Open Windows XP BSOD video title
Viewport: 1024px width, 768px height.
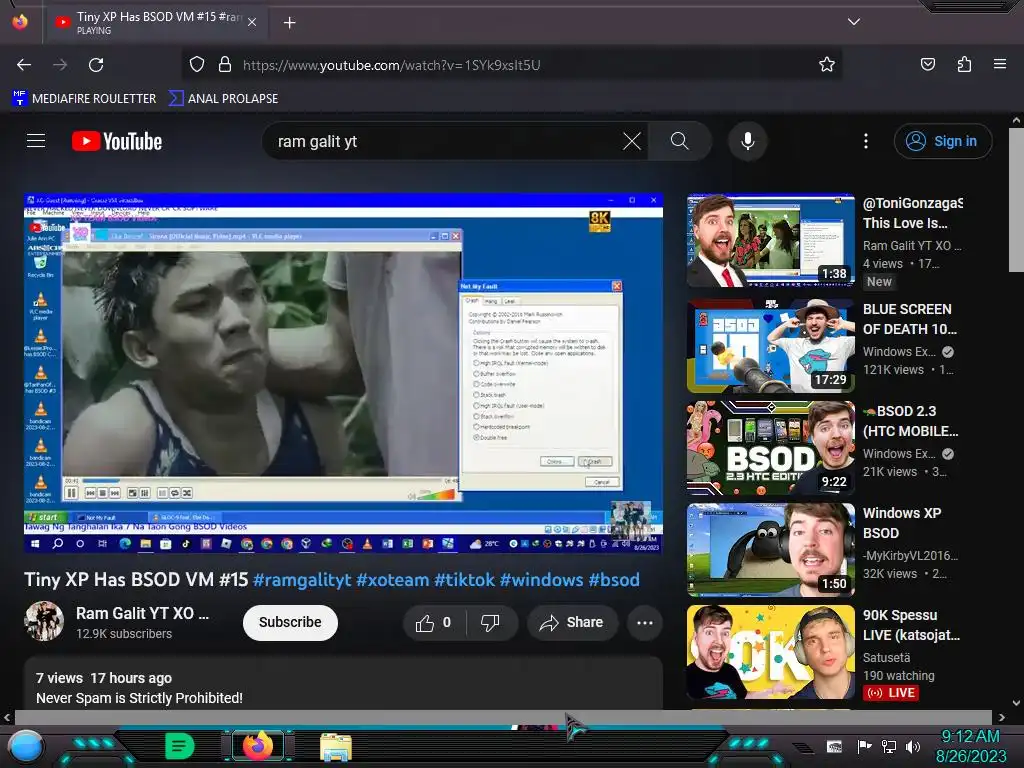tap(902, 523)
